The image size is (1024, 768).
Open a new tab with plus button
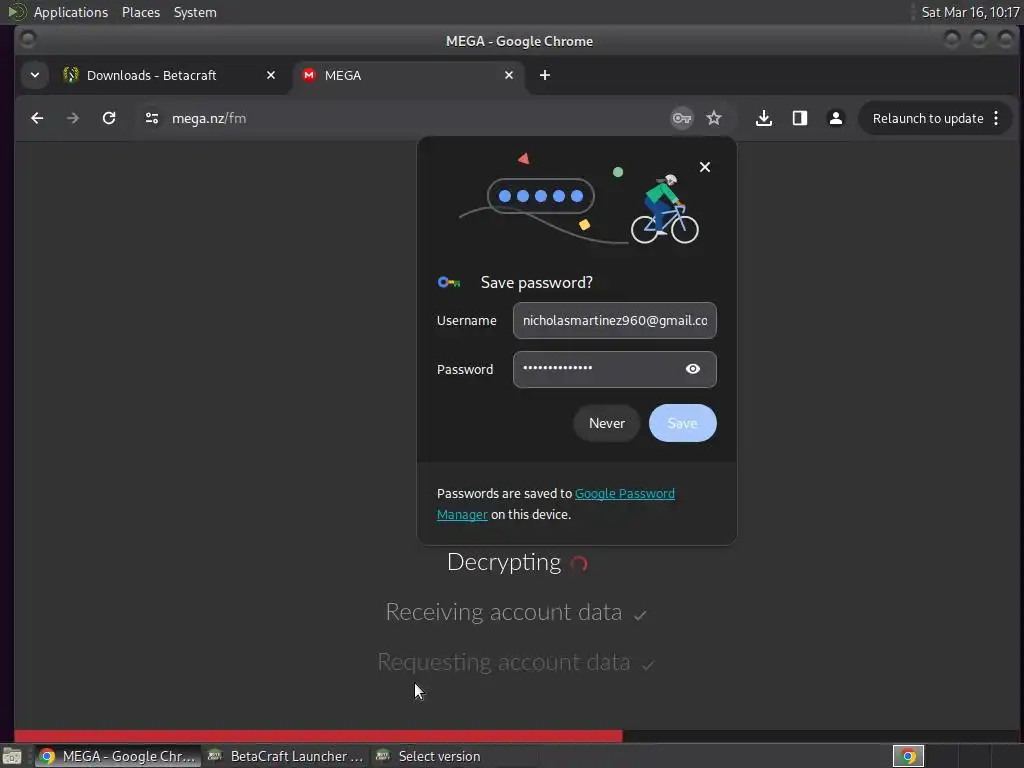545,75
